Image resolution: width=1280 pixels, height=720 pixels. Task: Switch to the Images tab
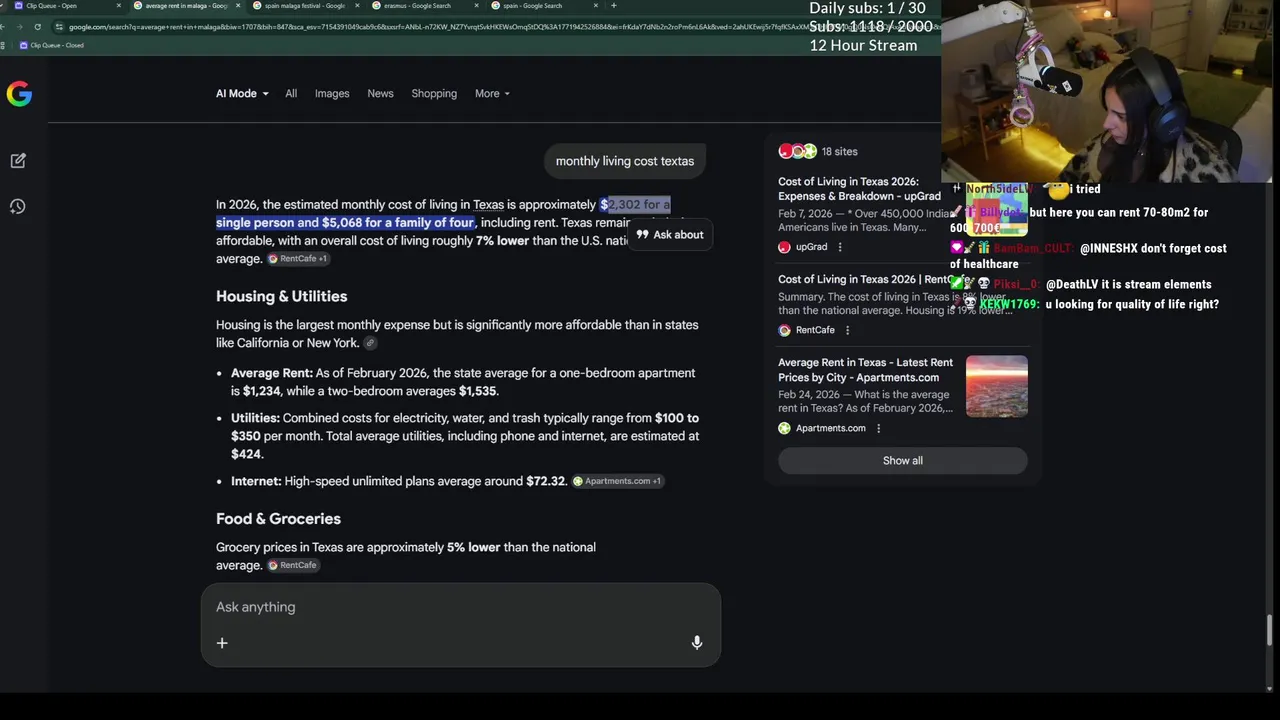(x=332, y=94)
